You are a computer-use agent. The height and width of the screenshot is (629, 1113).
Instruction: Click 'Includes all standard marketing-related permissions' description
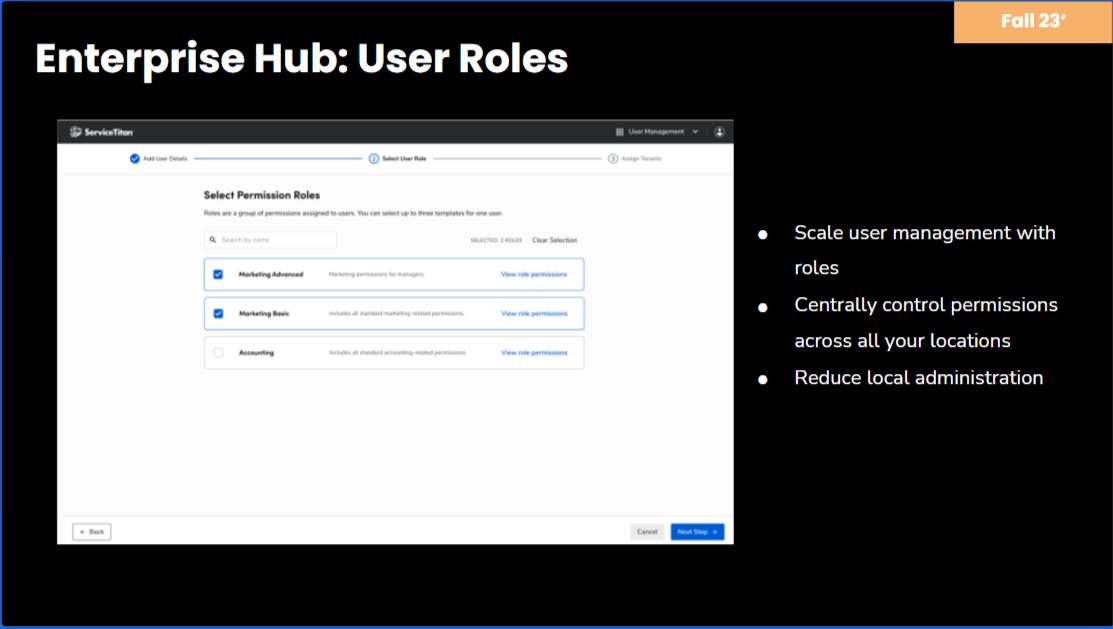point(396,314)
